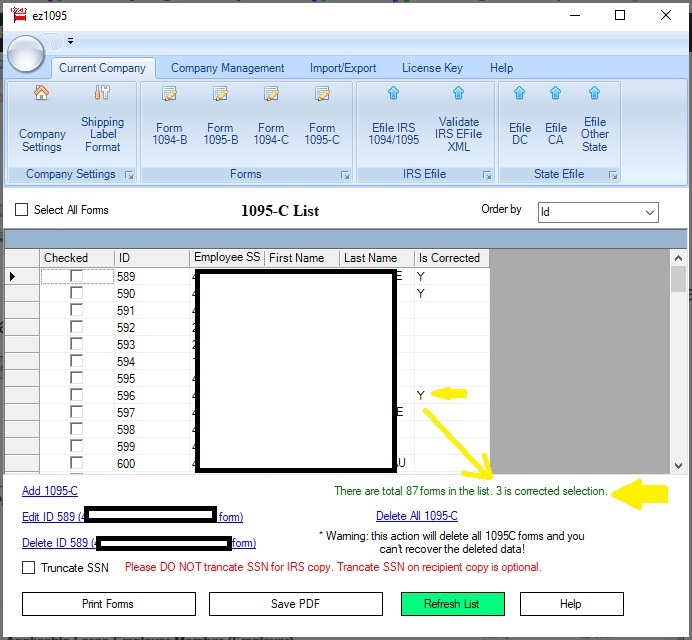The height and width of the screenshot is (640, 692).
Task: Expand the IRS Efile group launcher
Action: [487, 175]
